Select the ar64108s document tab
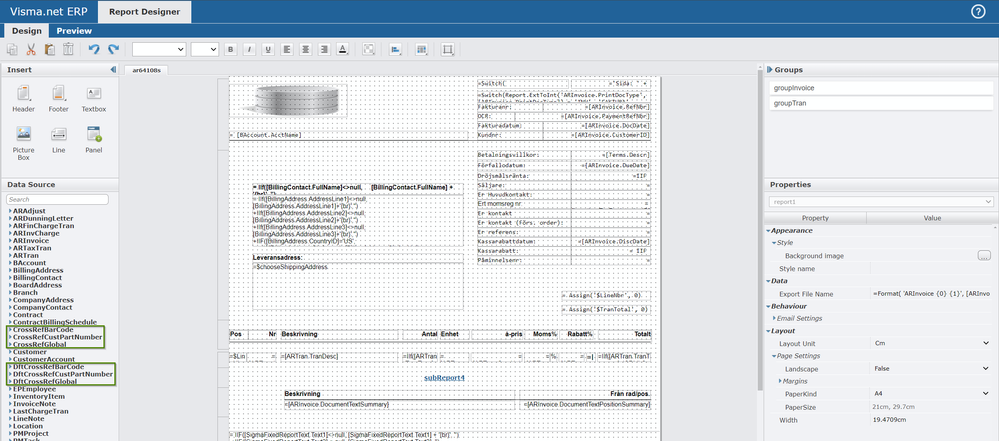Screen dimensions: 999x441 [147, 70]
